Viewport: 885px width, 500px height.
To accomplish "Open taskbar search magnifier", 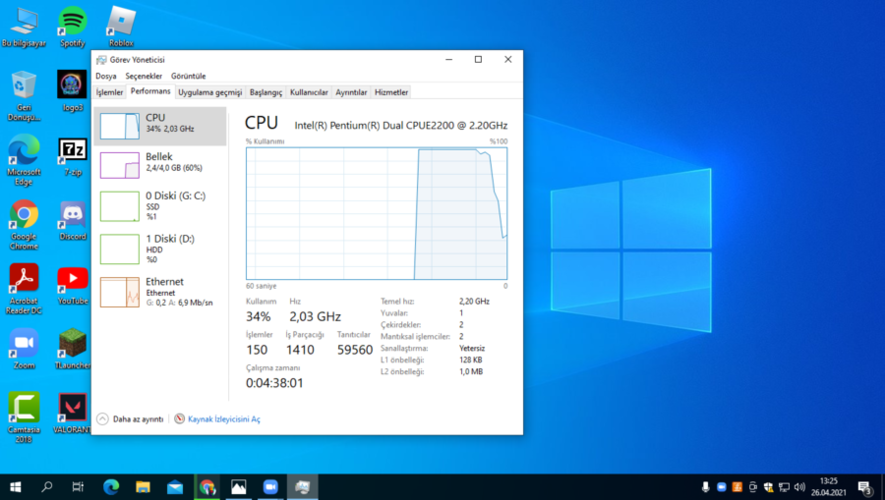I will pyautogui.click(x=47, y=486).
